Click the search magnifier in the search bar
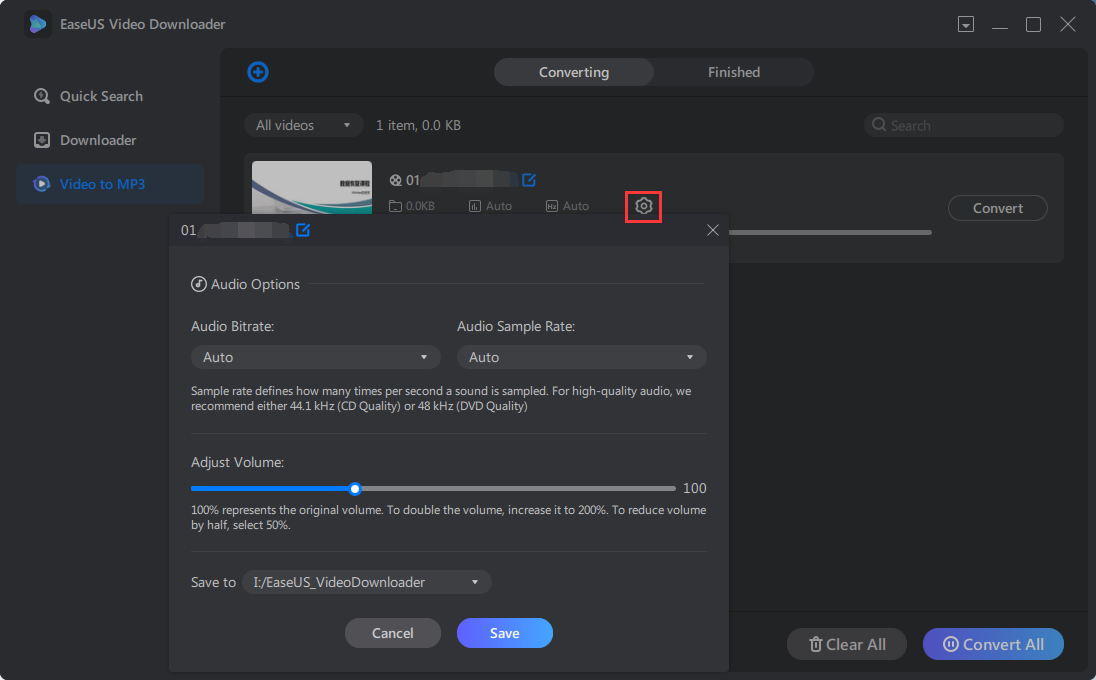 point(879,124)
